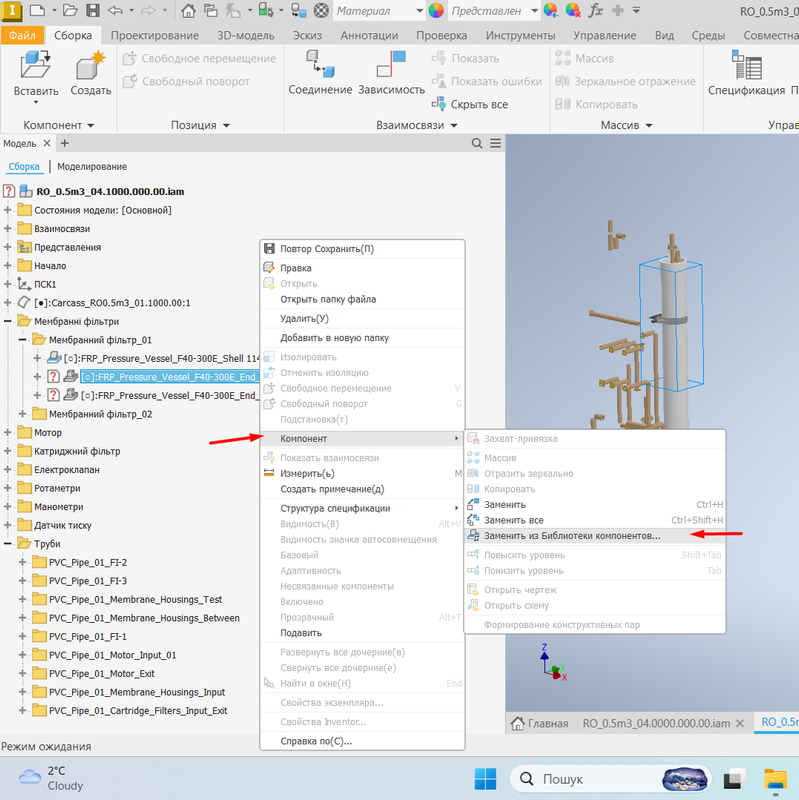Click the search icon in Модель panel

click(477, 143)
